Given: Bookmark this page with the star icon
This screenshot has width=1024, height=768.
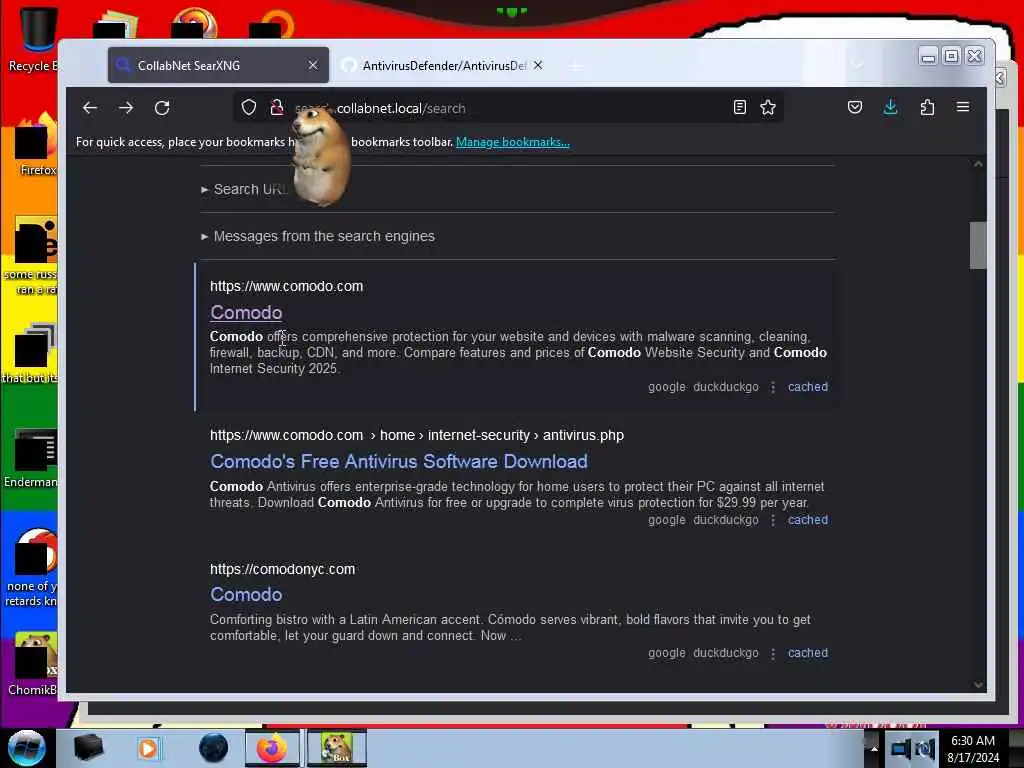Looking at the screenshot, I should (x=768, y=108).
